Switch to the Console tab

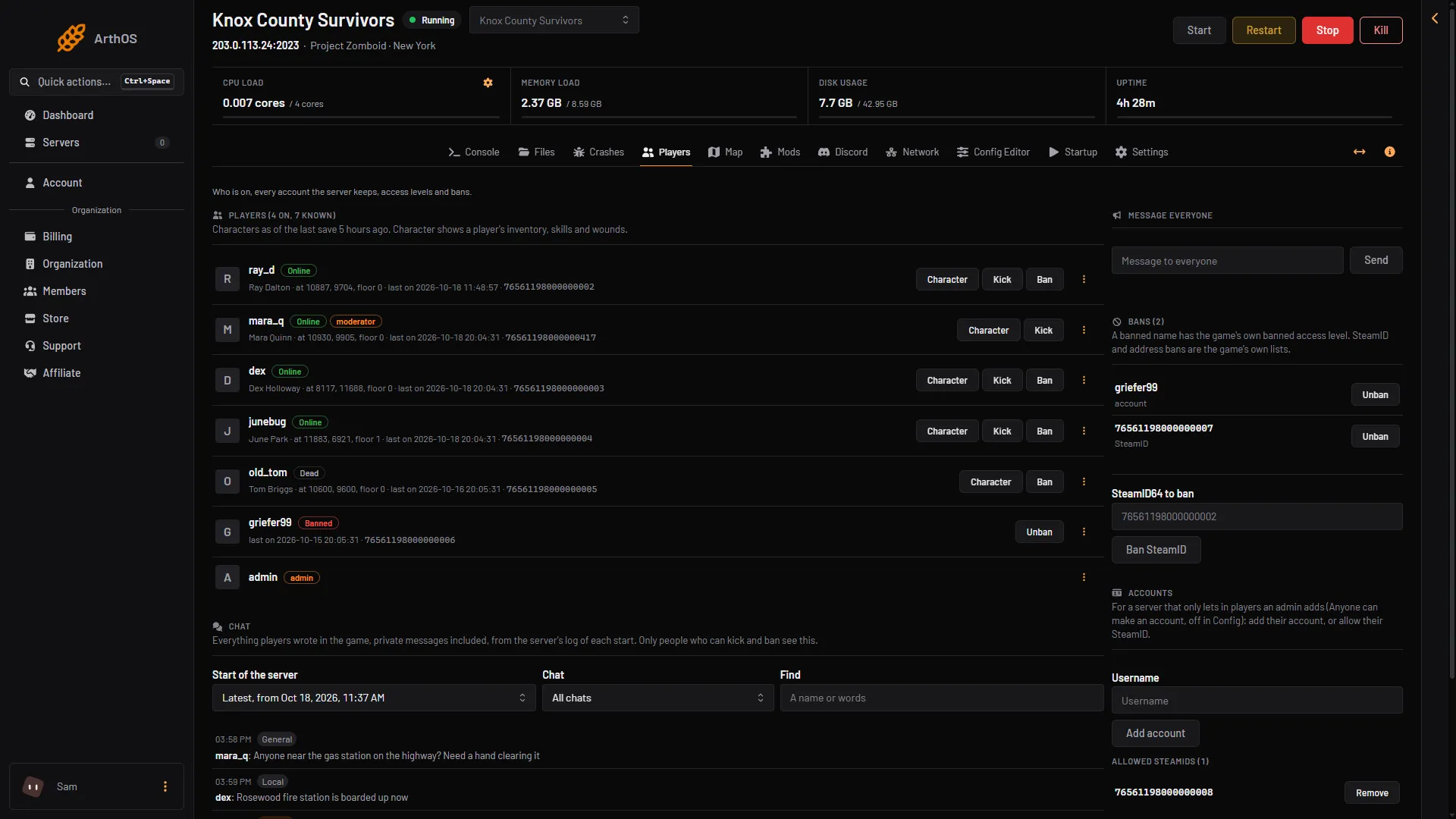473,152
